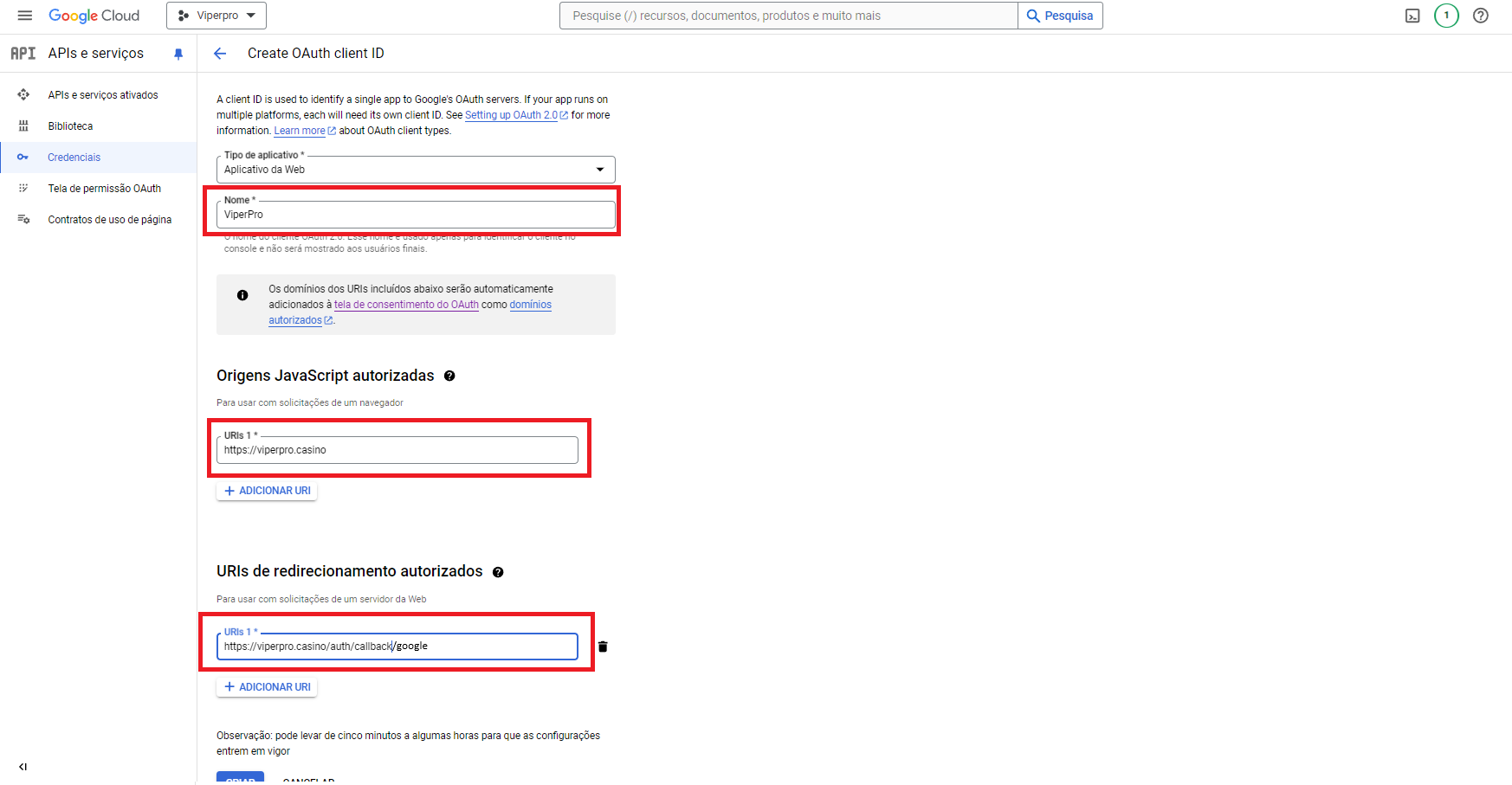The width and height of the screenshot is (1512, 785).
Task: Click help icon next to URIs de redirecionamento autorizados
Action: point(498,572)
